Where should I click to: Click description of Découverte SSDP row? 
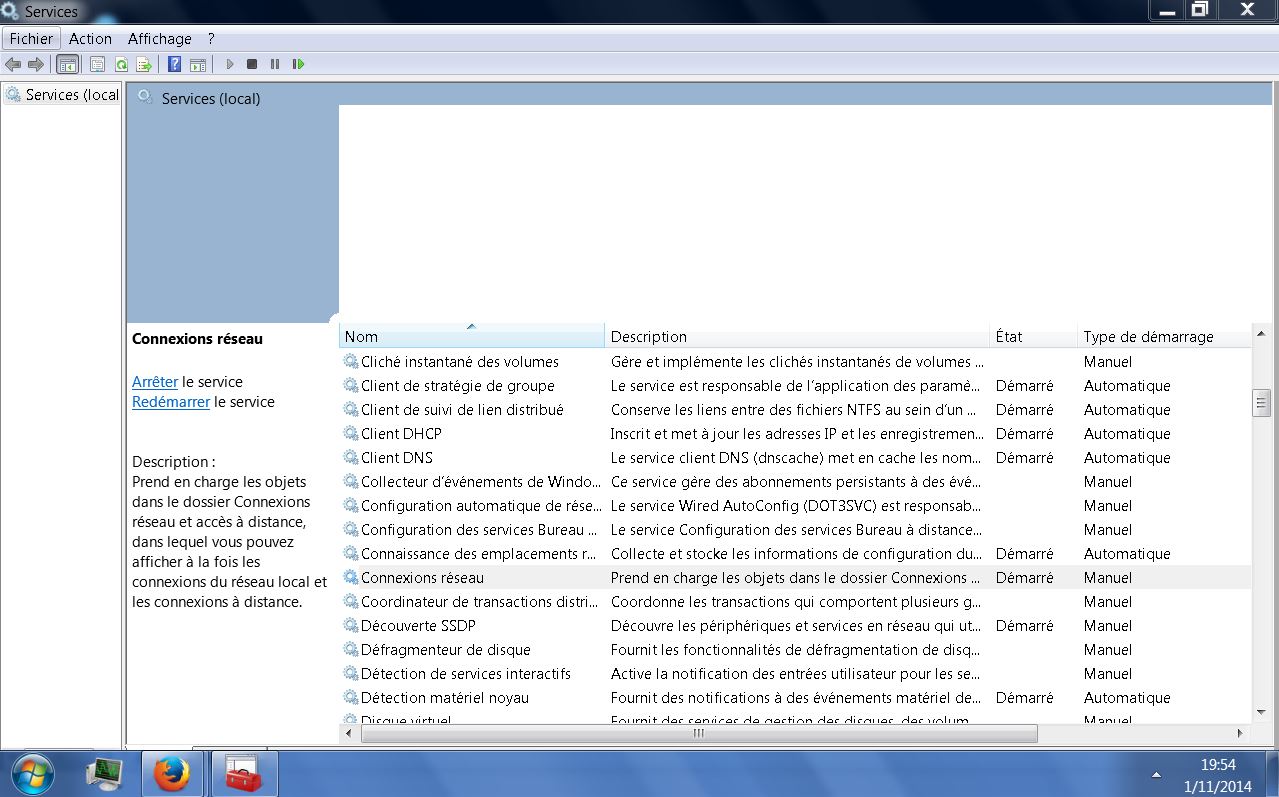(x=796, y=625)
